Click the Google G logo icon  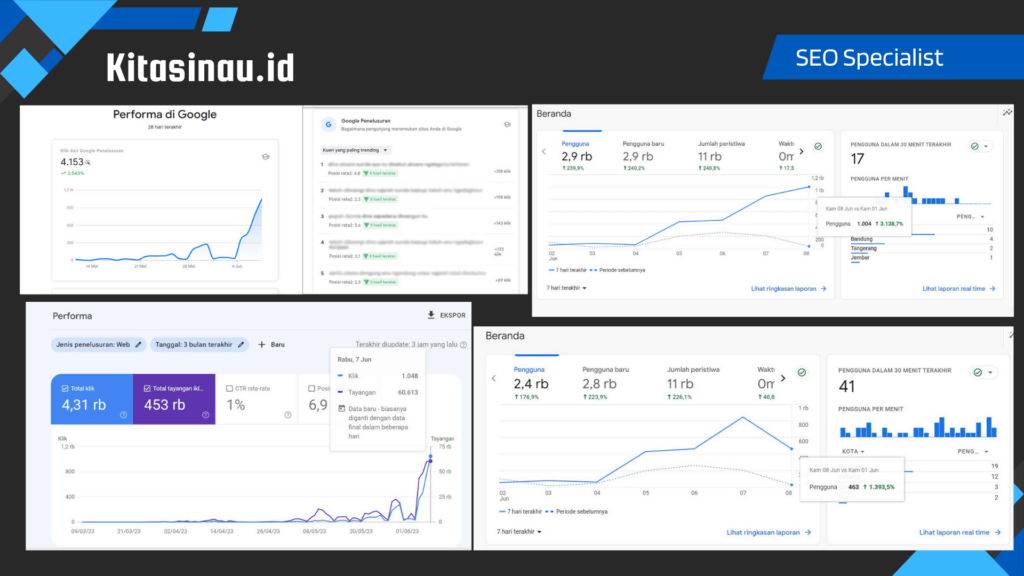[327, 124]
